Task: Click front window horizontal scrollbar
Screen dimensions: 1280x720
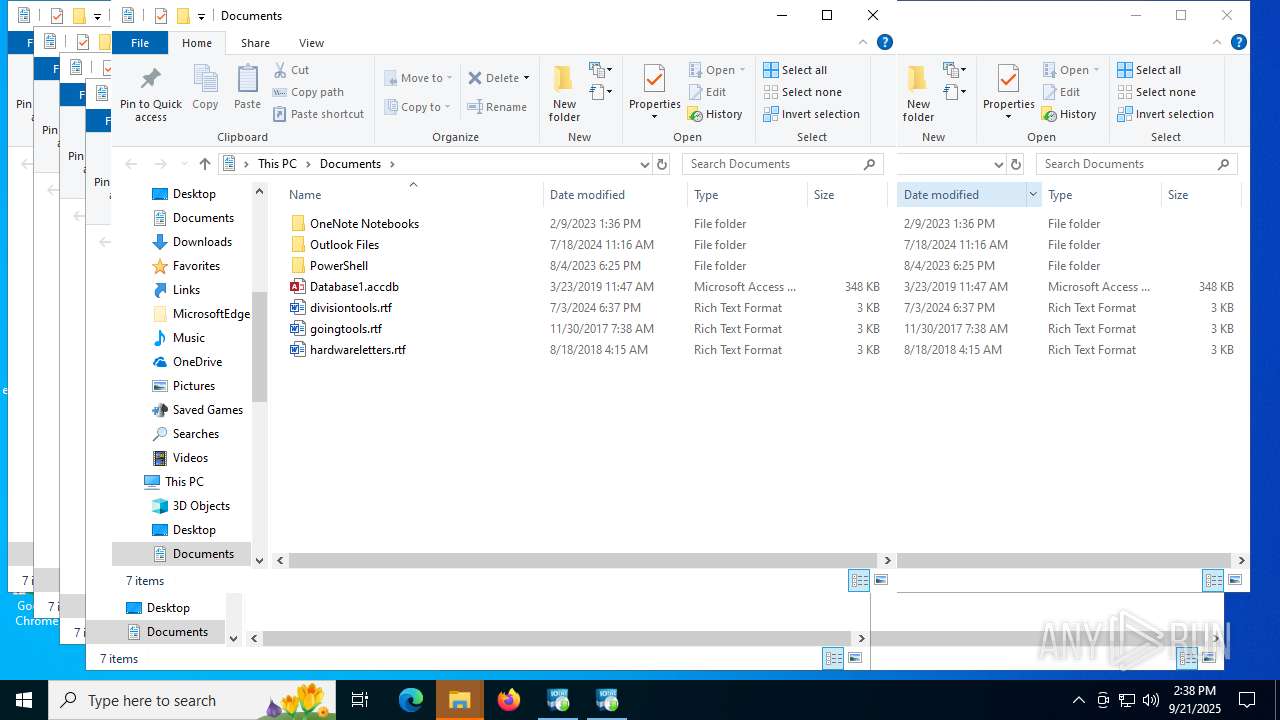Action: tap(585, 561)
